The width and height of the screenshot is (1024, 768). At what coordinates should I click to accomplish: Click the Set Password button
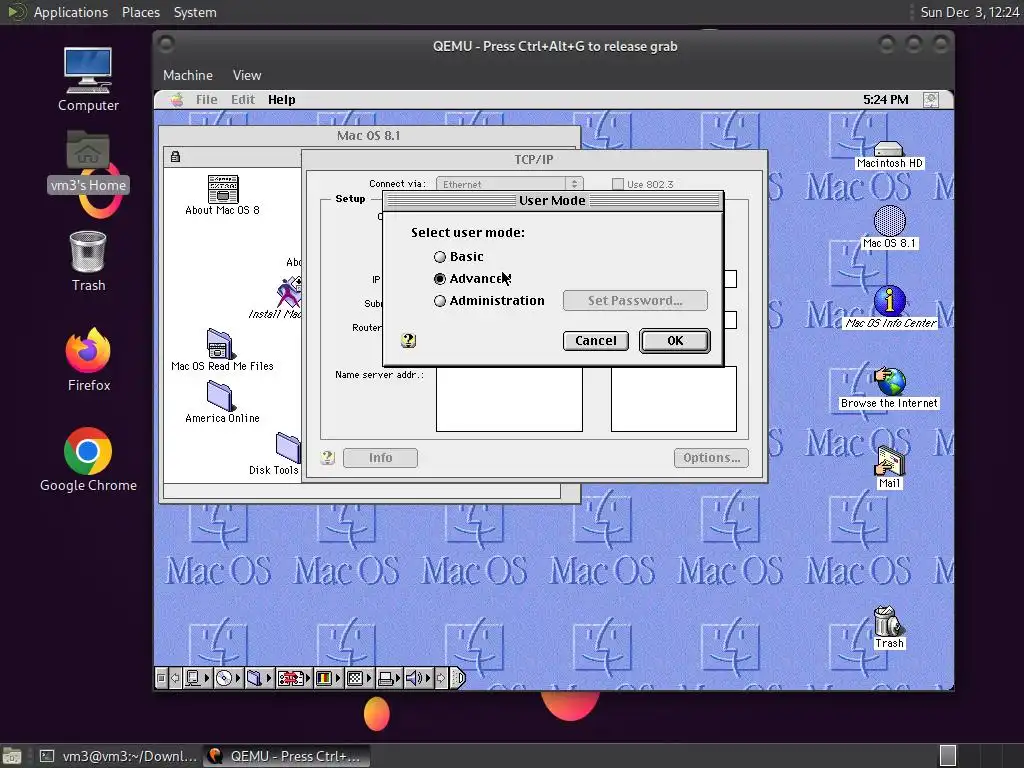635,300
